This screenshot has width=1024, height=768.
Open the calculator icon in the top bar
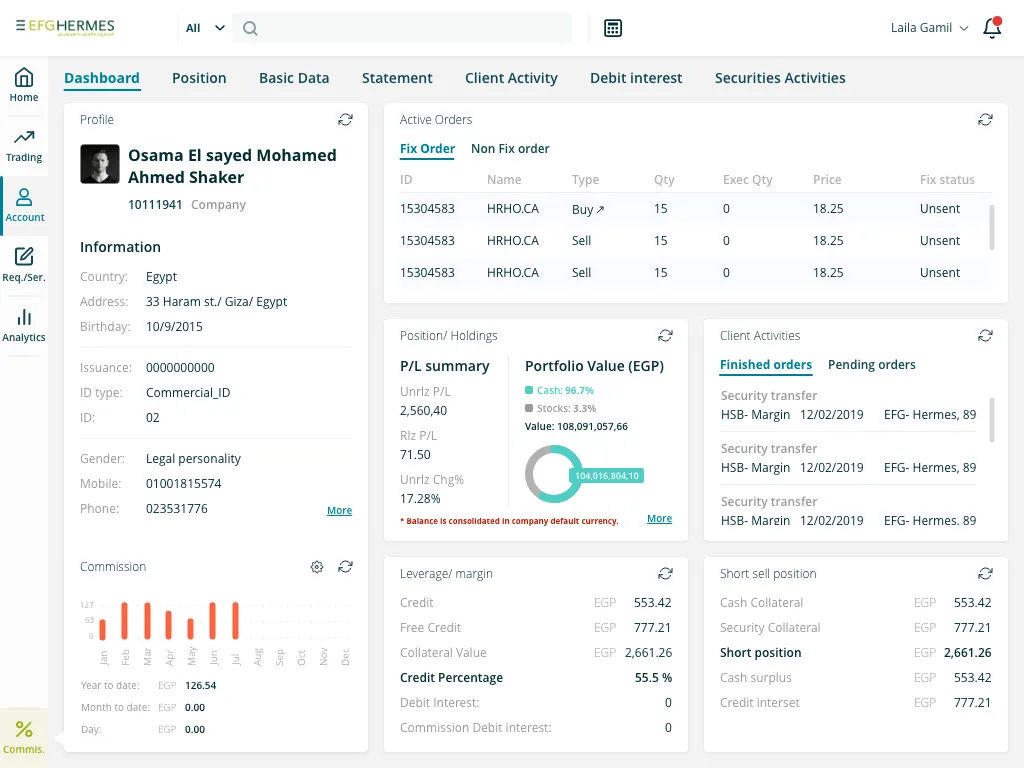(x=612, y=28)
